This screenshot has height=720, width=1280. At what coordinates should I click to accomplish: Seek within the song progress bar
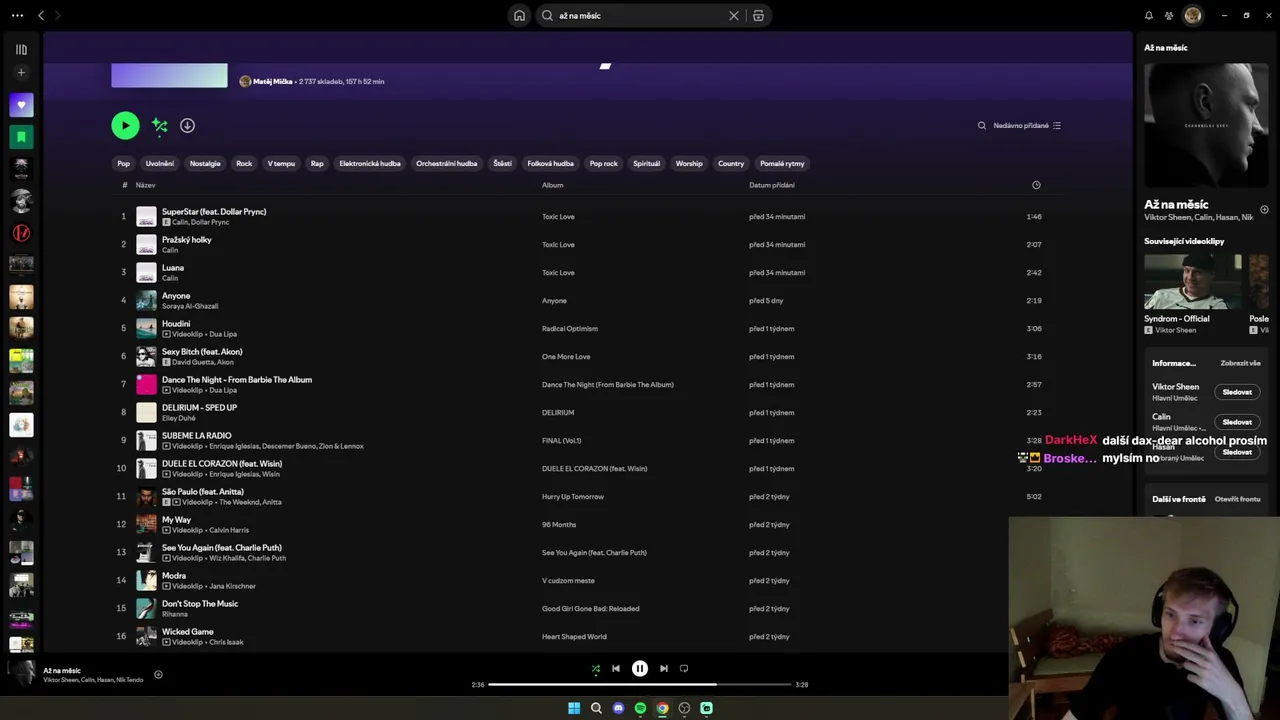pyautogui.click(x=640, y=685)
